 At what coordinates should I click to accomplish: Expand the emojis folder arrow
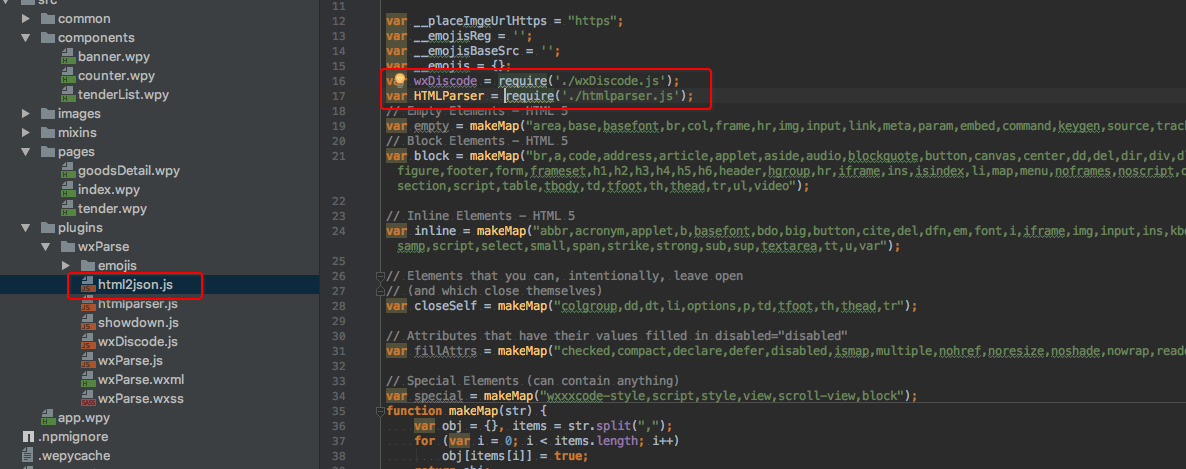[65, 266]
